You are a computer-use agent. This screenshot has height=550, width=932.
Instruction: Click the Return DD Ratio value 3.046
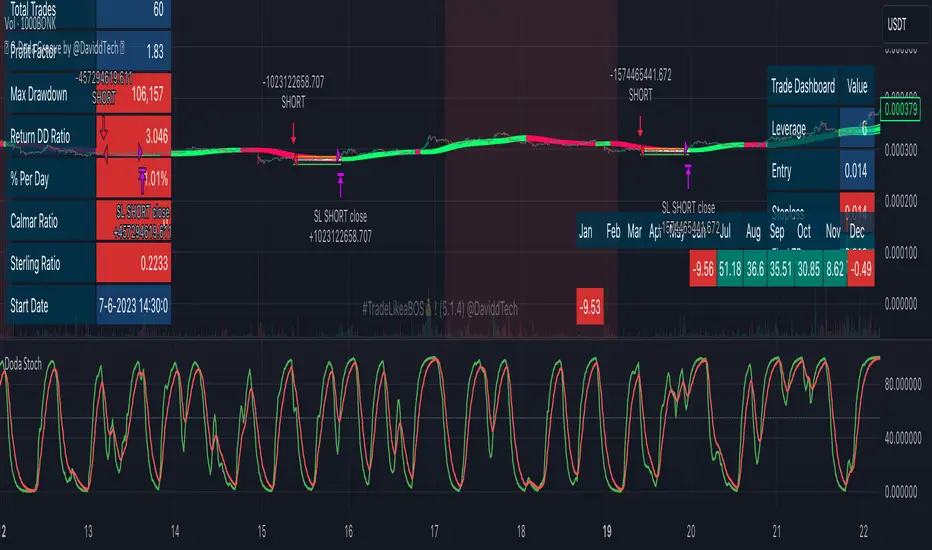134,136
